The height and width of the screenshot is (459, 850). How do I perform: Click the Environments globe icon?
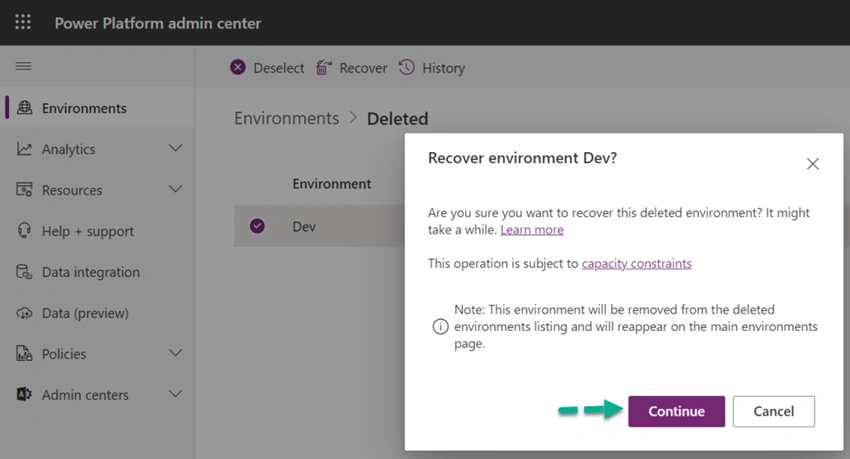point(24,107)
